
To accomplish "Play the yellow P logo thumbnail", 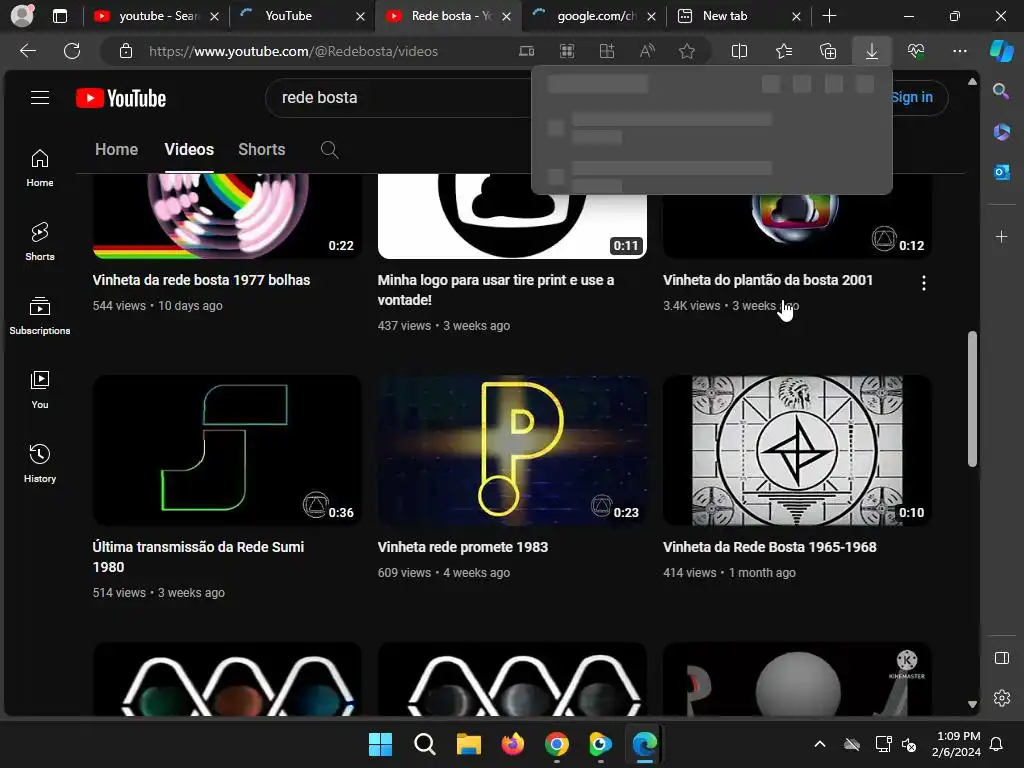I will coord(512,451).
